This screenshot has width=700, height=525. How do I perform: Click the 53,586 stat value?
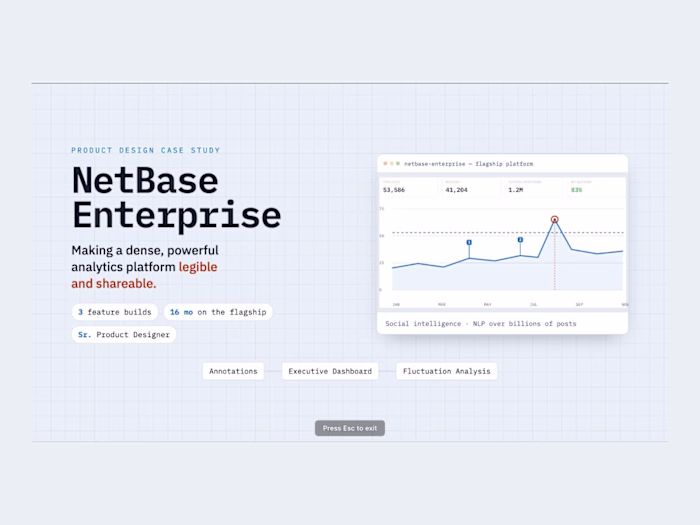394,190
